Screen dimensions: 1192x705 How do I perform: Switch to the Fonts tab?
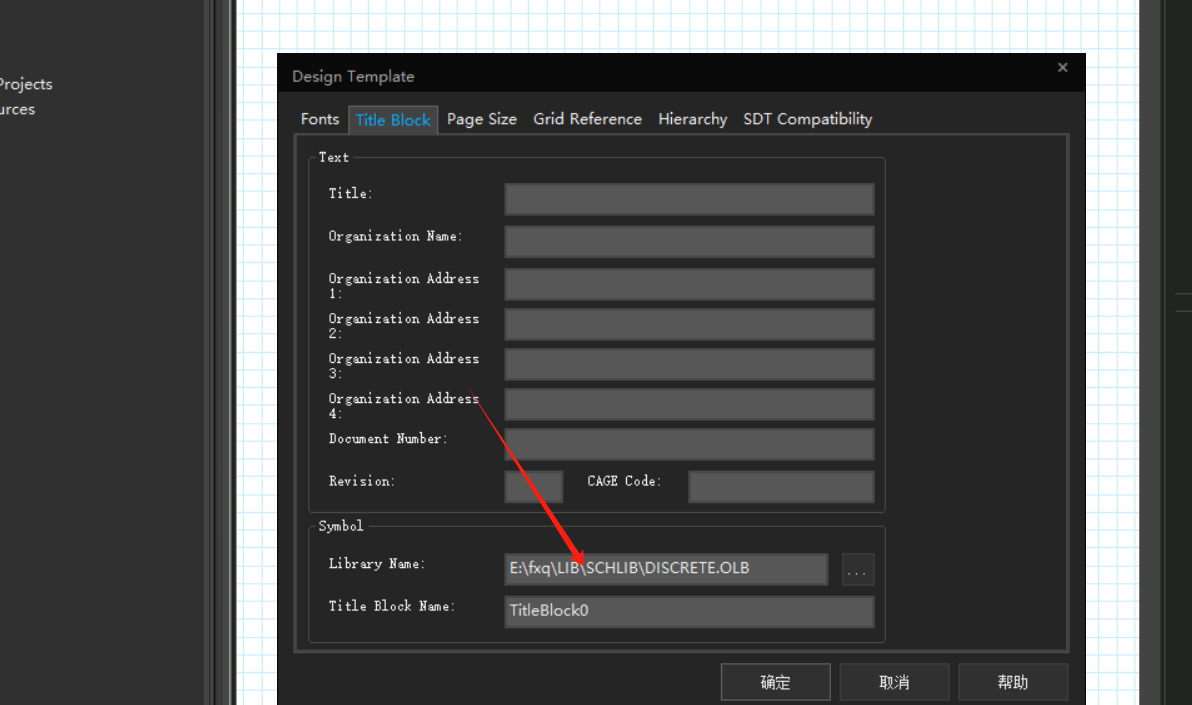point(319,119)
